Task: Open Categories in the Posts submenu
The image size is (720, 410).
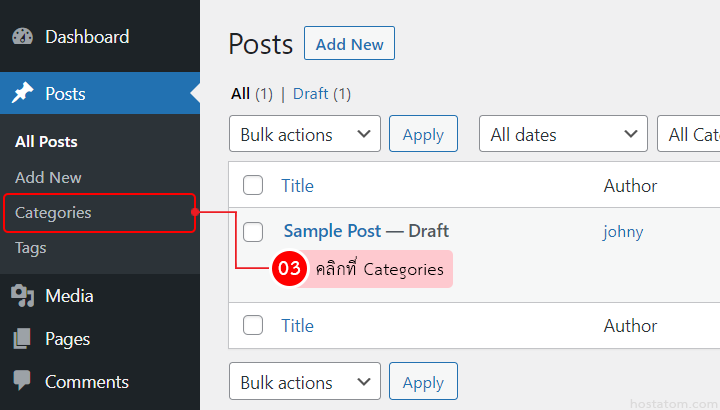Action: click(53, 213)
